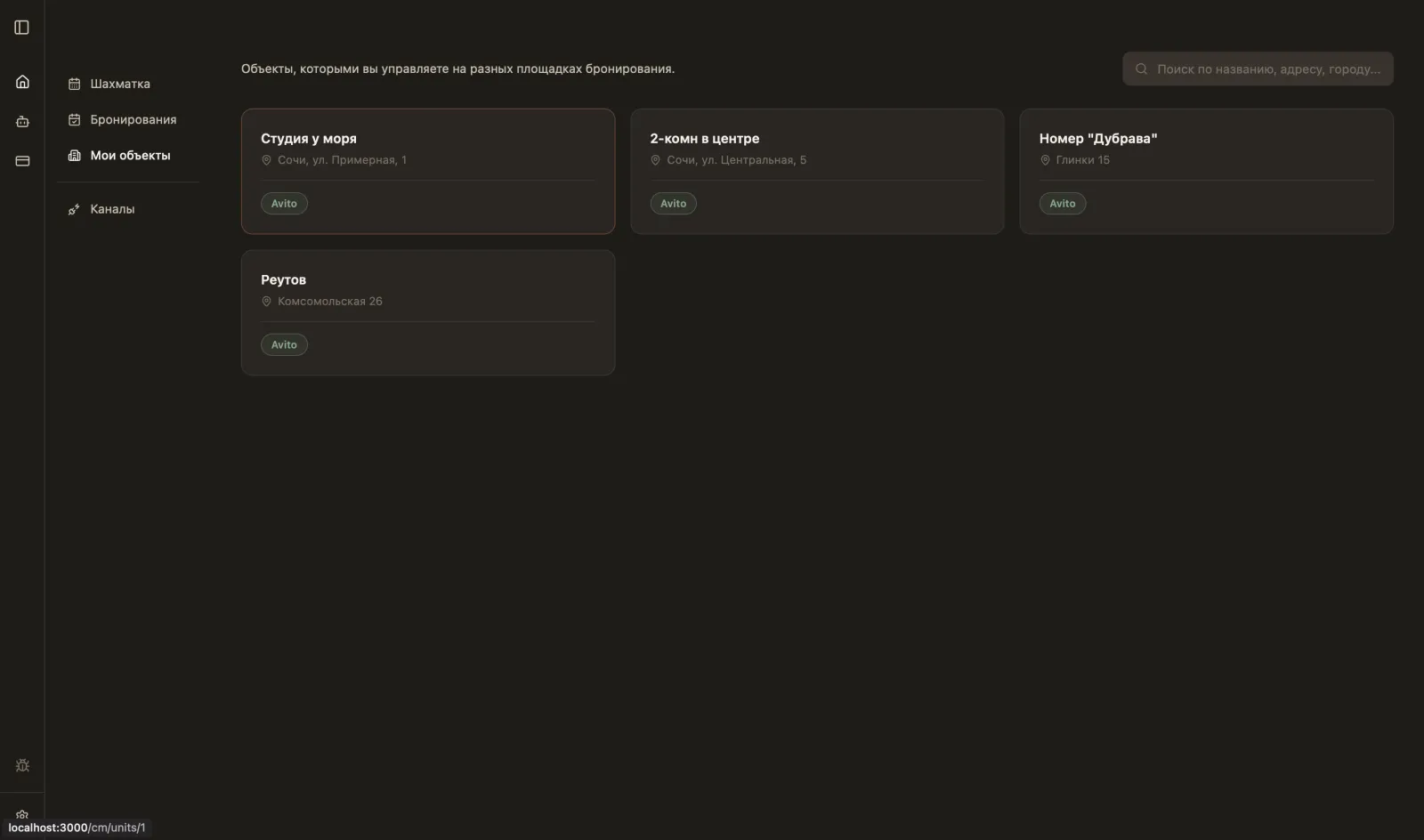Image resolution: width=1424 pixels, height=840 pixels.
Task: Focus the search by name field
Action: click(1258, 69)
